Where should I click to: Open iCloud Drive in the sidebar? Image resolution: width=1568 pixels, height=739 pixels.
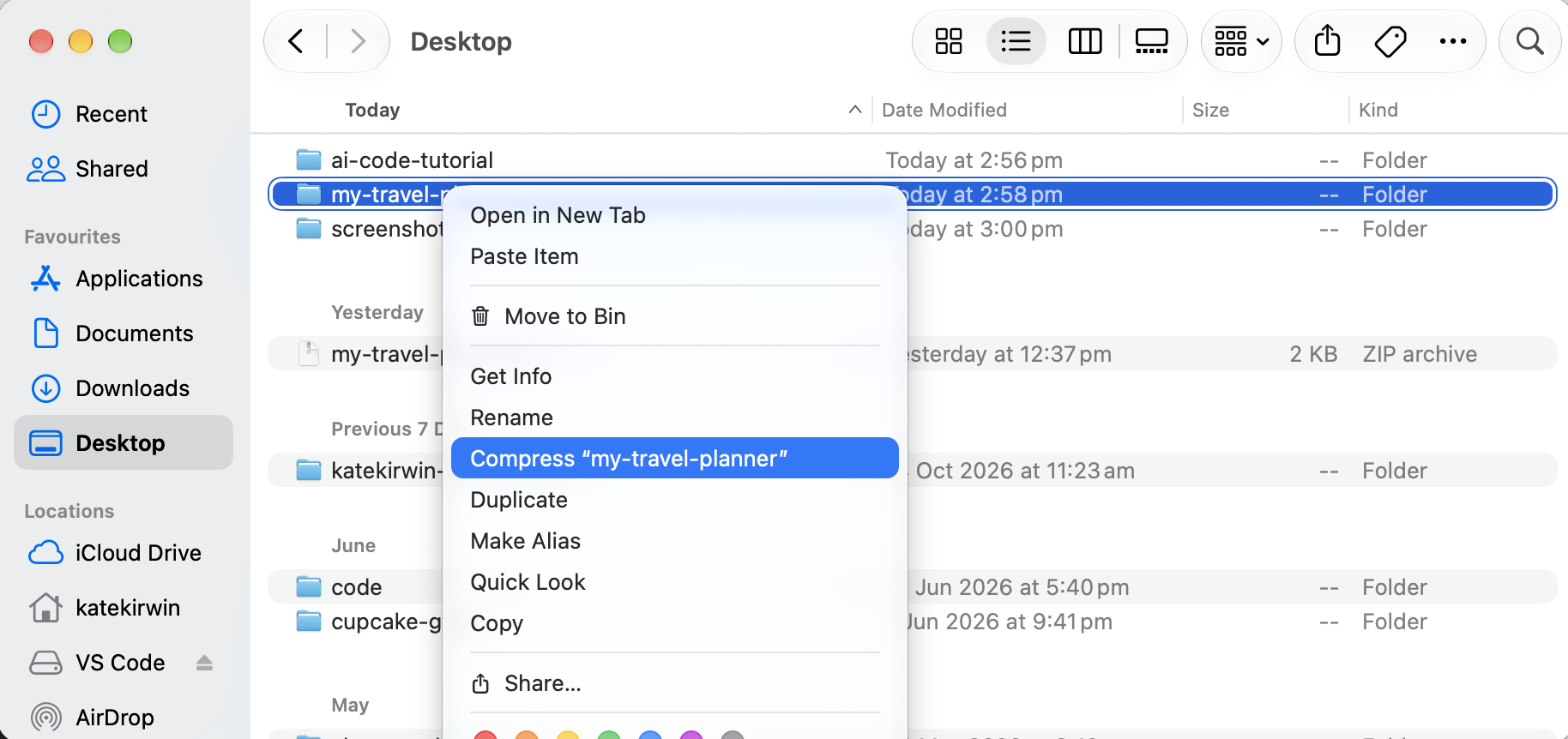coord(124,553)
